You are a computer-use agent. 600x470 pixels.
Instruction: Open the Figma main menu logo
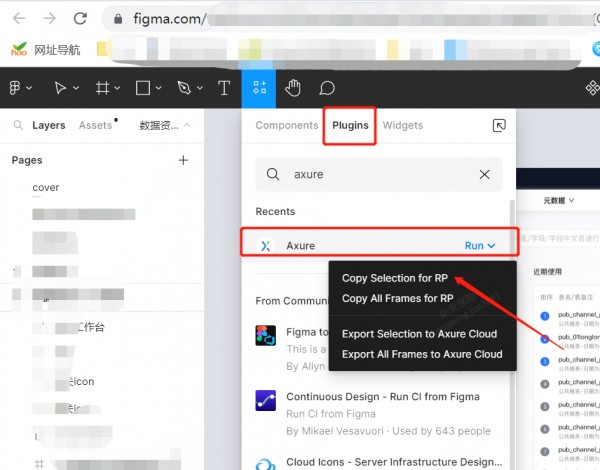tap(15, 88)
